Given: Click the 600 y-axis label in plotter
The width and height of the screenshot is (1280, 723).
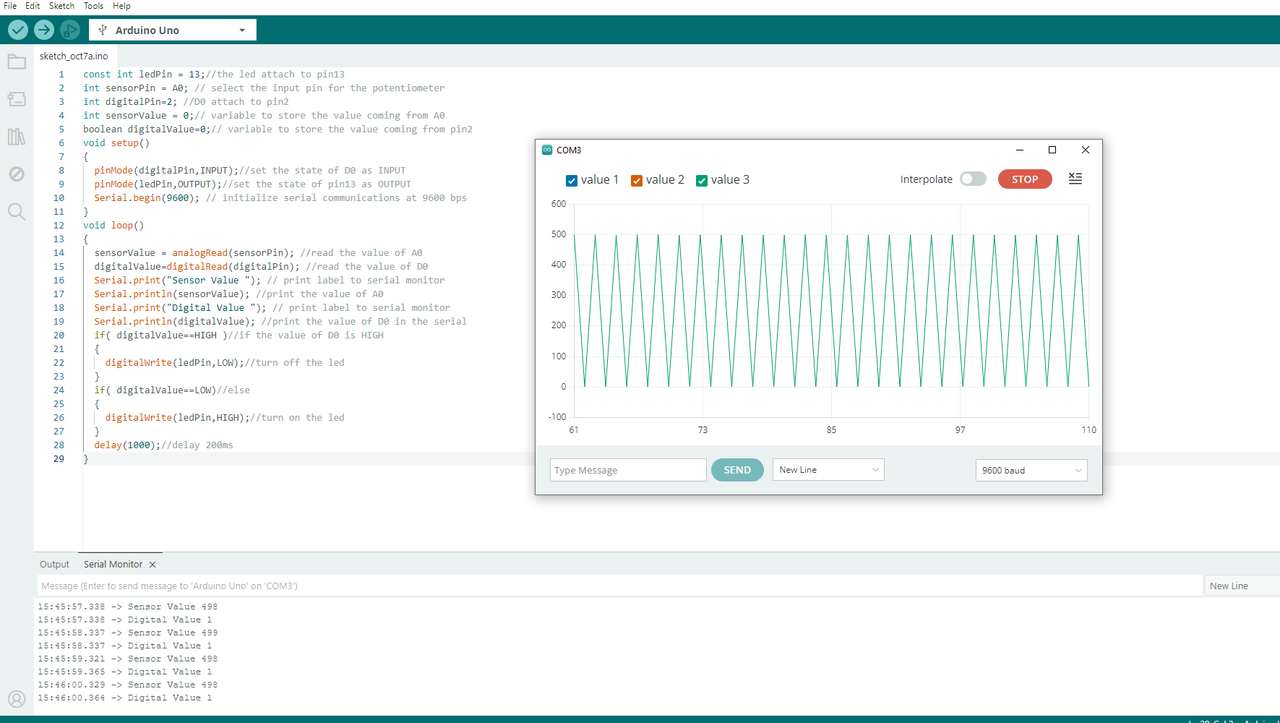Looking at the screenshot, I should point(558,204).
